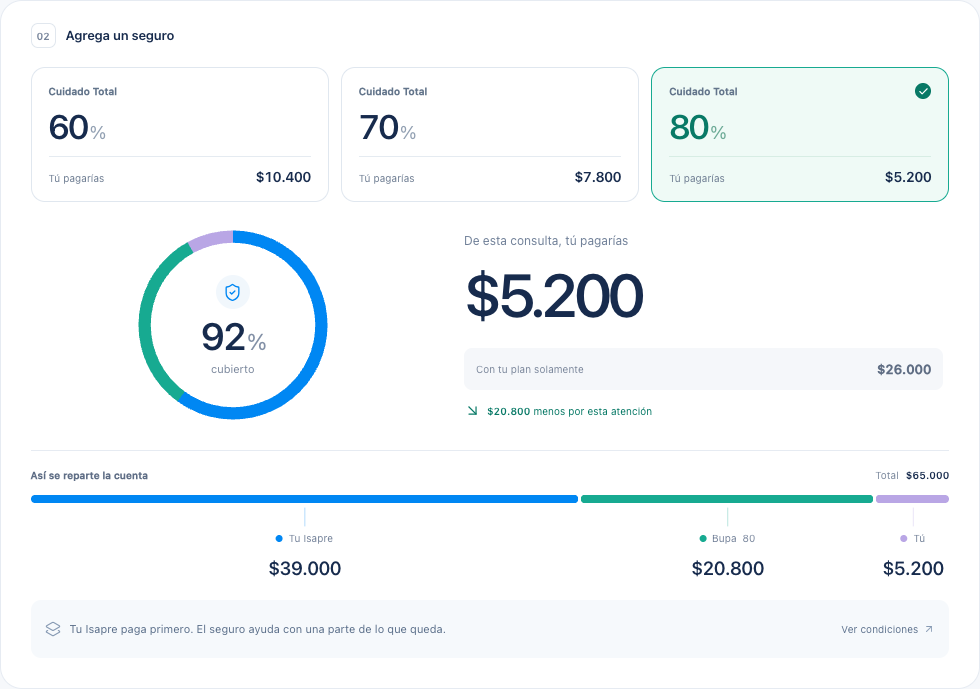This screenshot has width=980, height=689.
Task: Select the Cuidado Total 60% plan
Action: pos(180,134)
